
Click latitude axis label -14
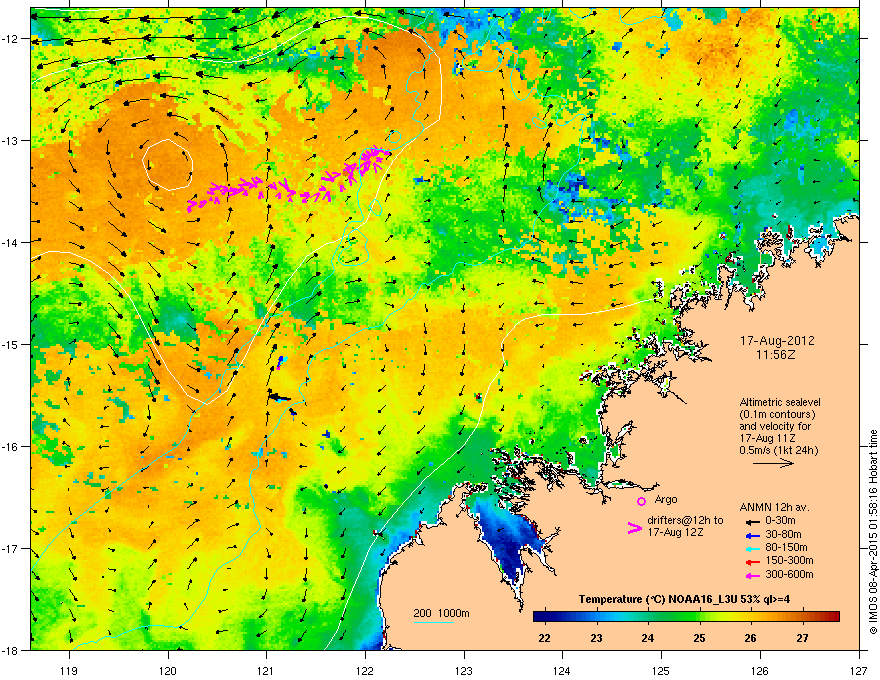11,242
